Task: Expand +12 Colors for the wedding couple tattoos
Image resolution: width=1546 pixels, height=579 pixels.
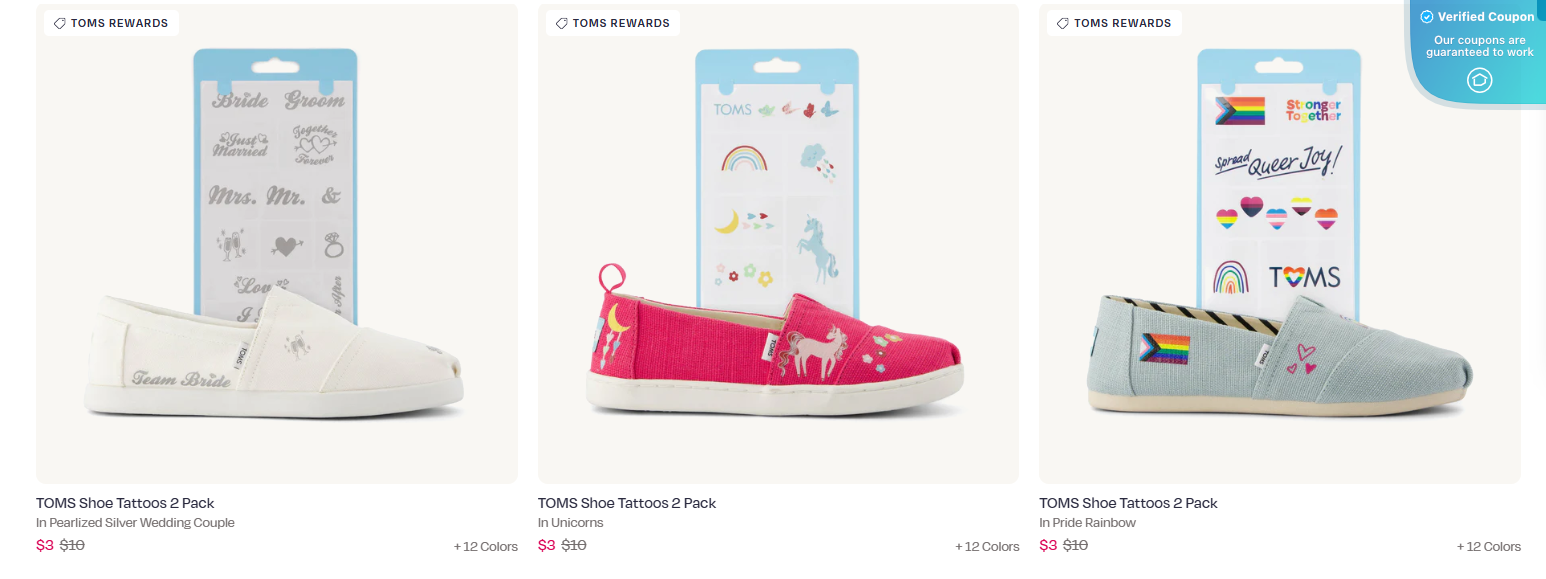Action: point(486,546)
